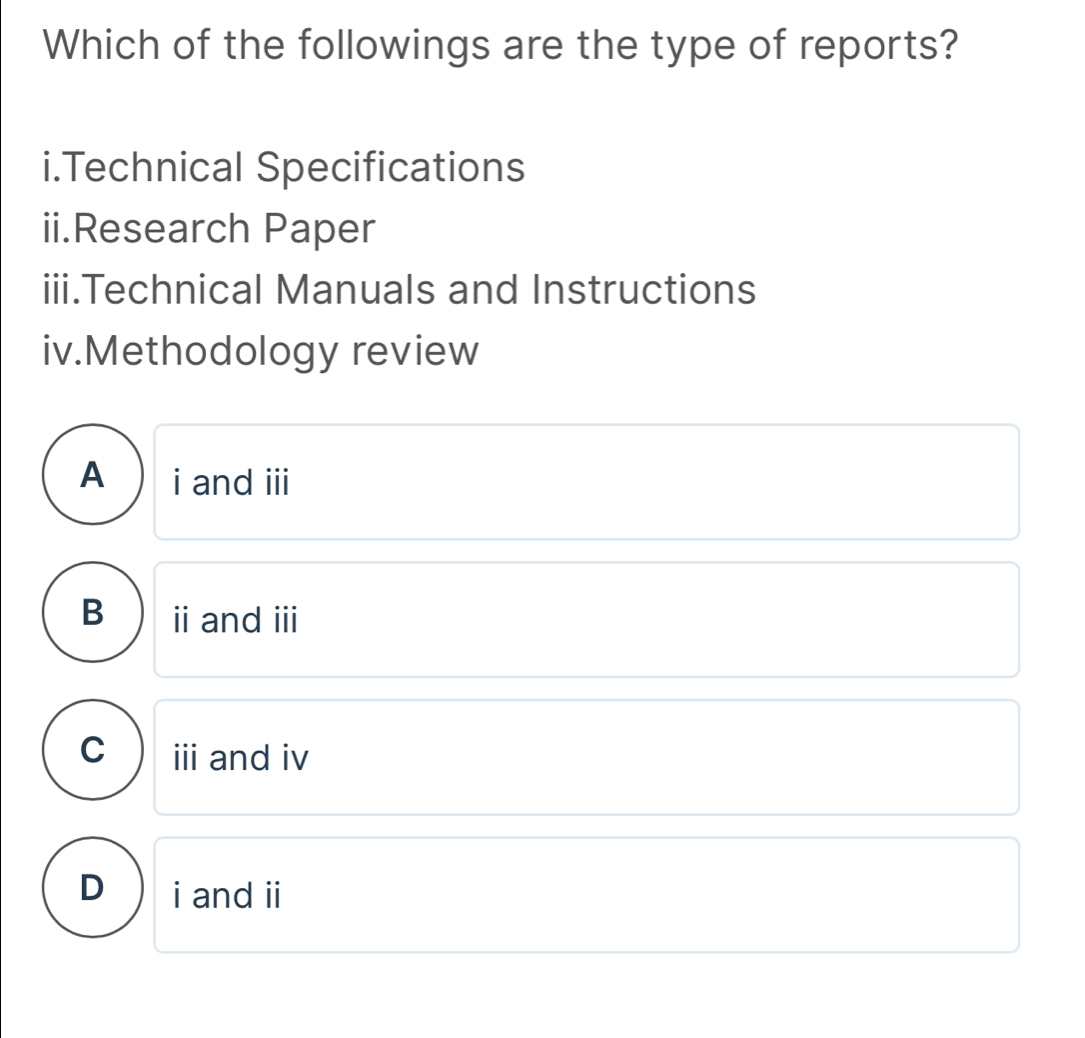Click the 'ii and iii' answer text
This screenshot has width=1085, height=1038.
coord(234,620)
